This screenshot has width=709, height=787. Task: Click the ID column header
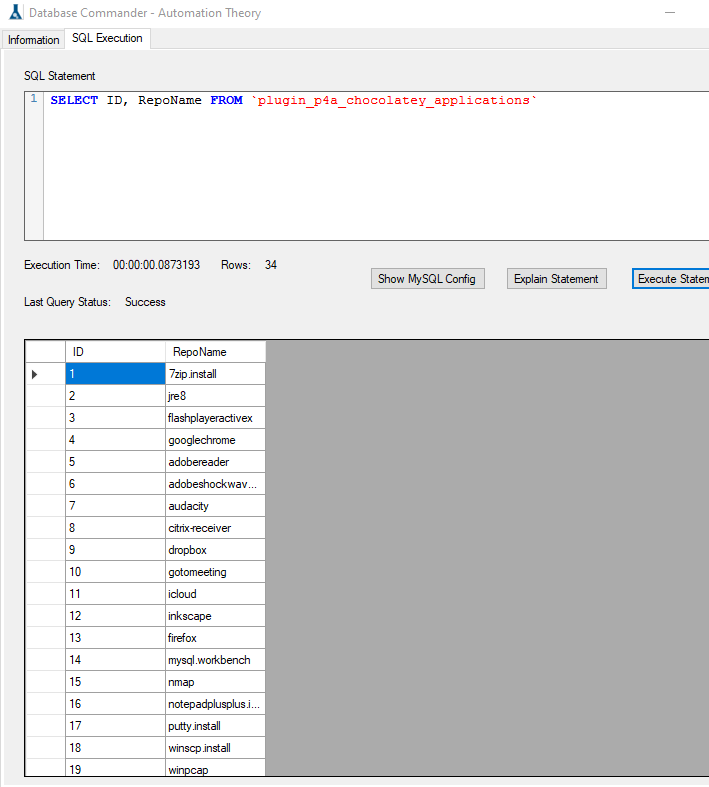coord(115,352)
